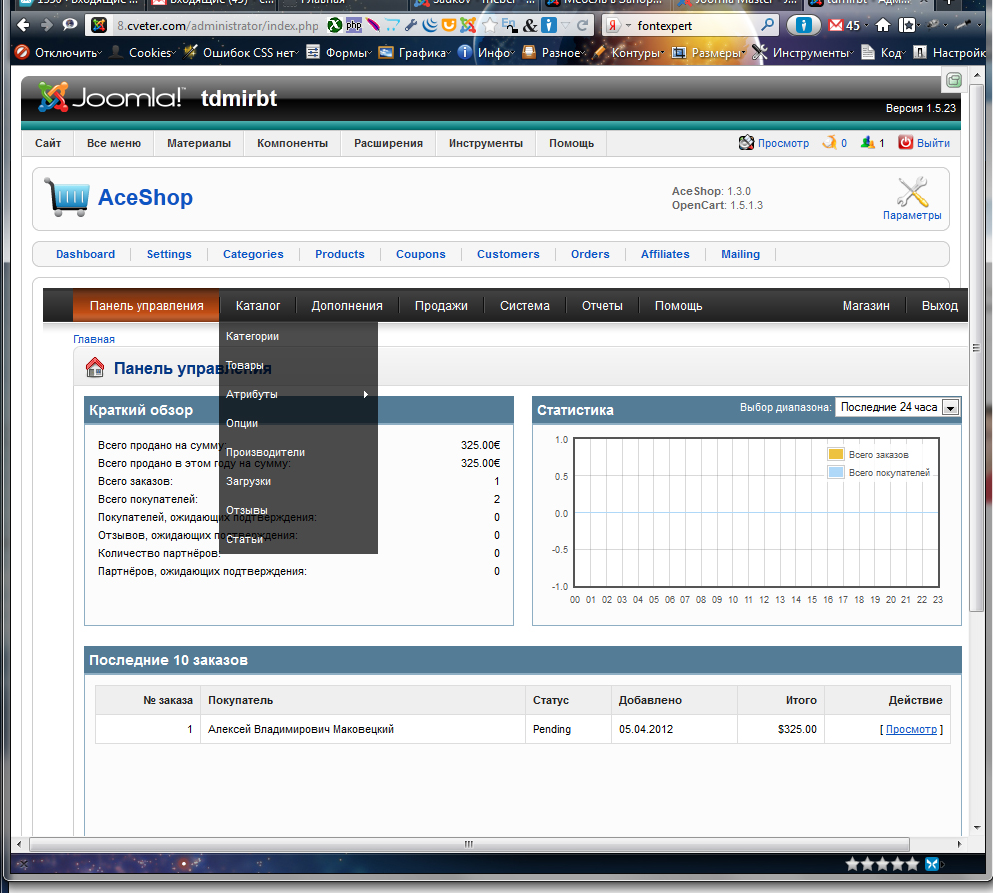Viewport: 993px width, 893px height.
Task: Open Графика web developer menu
Action: pyautogui.click(x=415, y=53)
